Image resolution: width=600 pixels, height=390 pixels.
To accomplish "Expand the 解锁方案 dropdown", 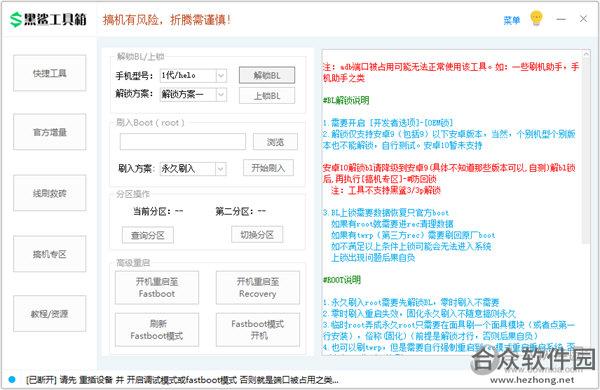I will tap(221, 94).
